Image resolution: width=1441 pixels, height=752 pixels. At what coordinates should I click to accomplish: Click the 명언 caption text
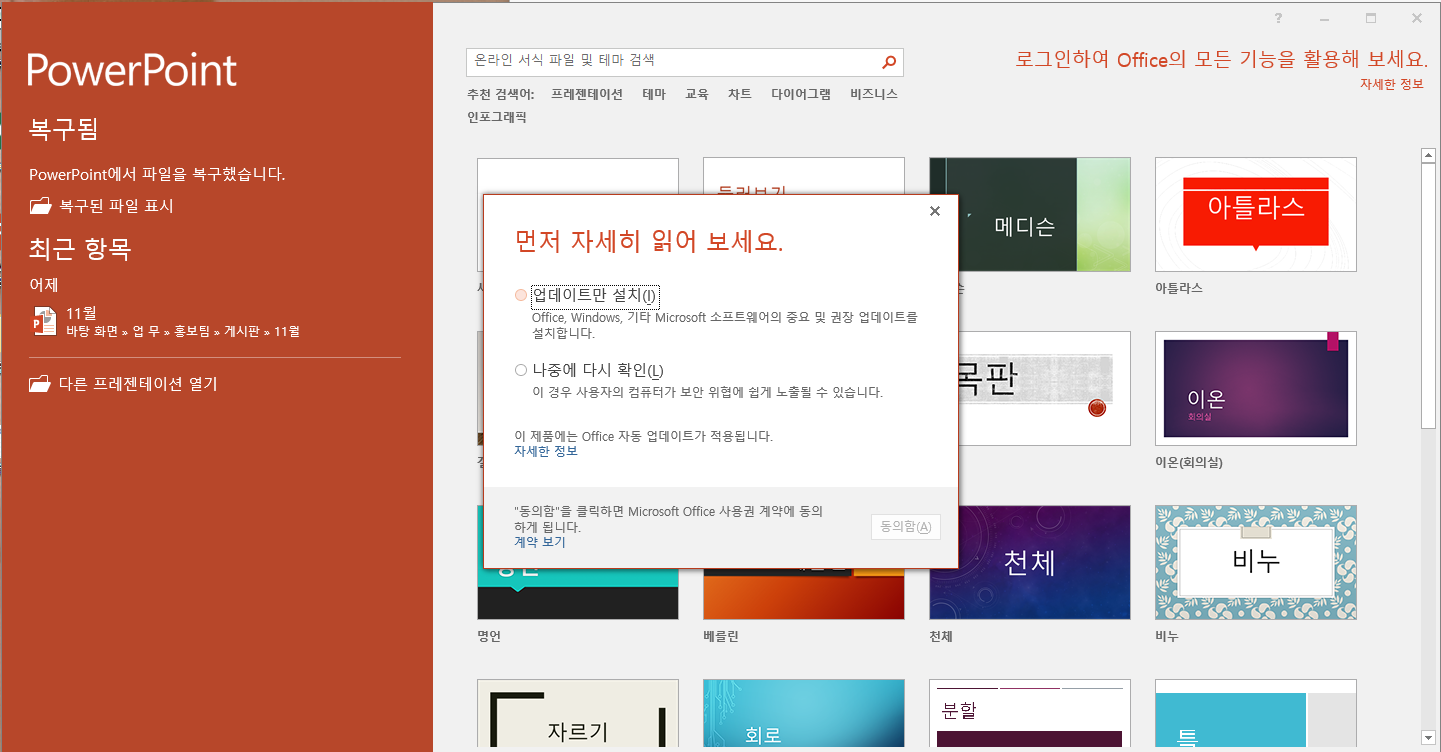click(x=489, y=636)
